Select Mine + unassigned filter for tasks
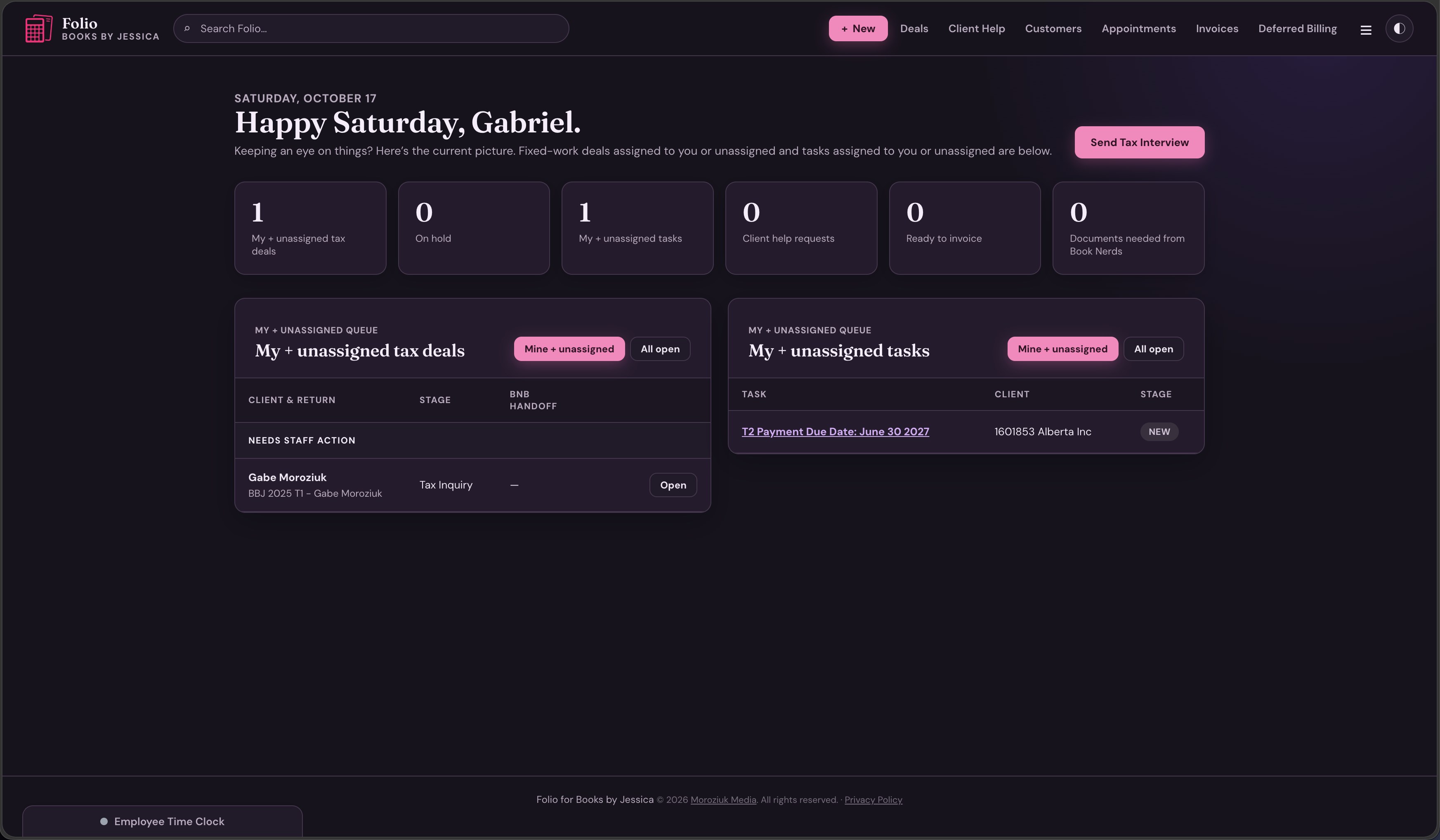 pos(1062,349)
